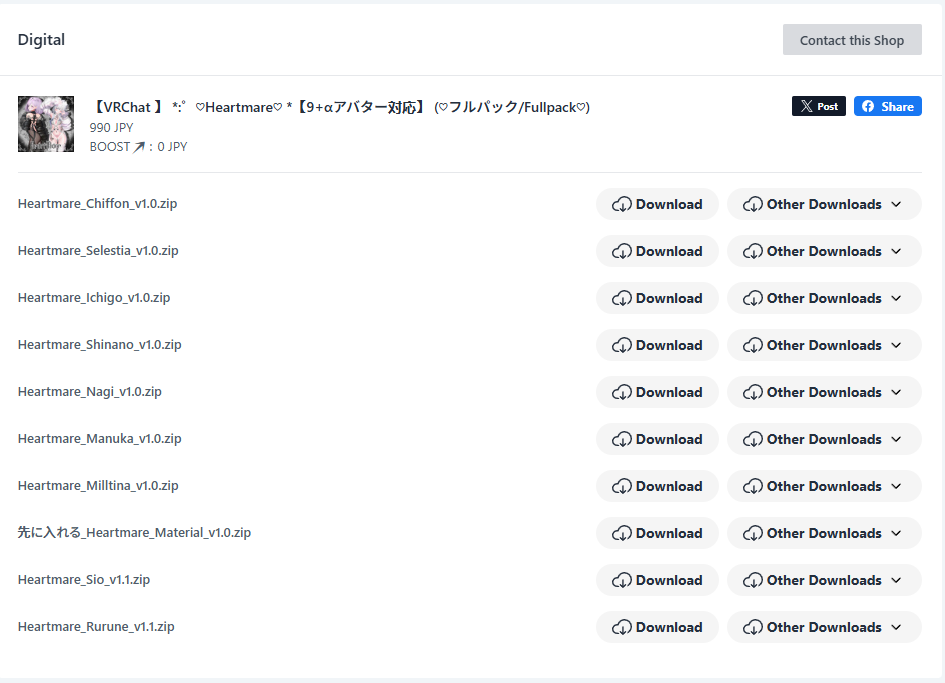Expand Other Downloads for Material file
This screenshot has width=945, height=683.
[824, 533]
